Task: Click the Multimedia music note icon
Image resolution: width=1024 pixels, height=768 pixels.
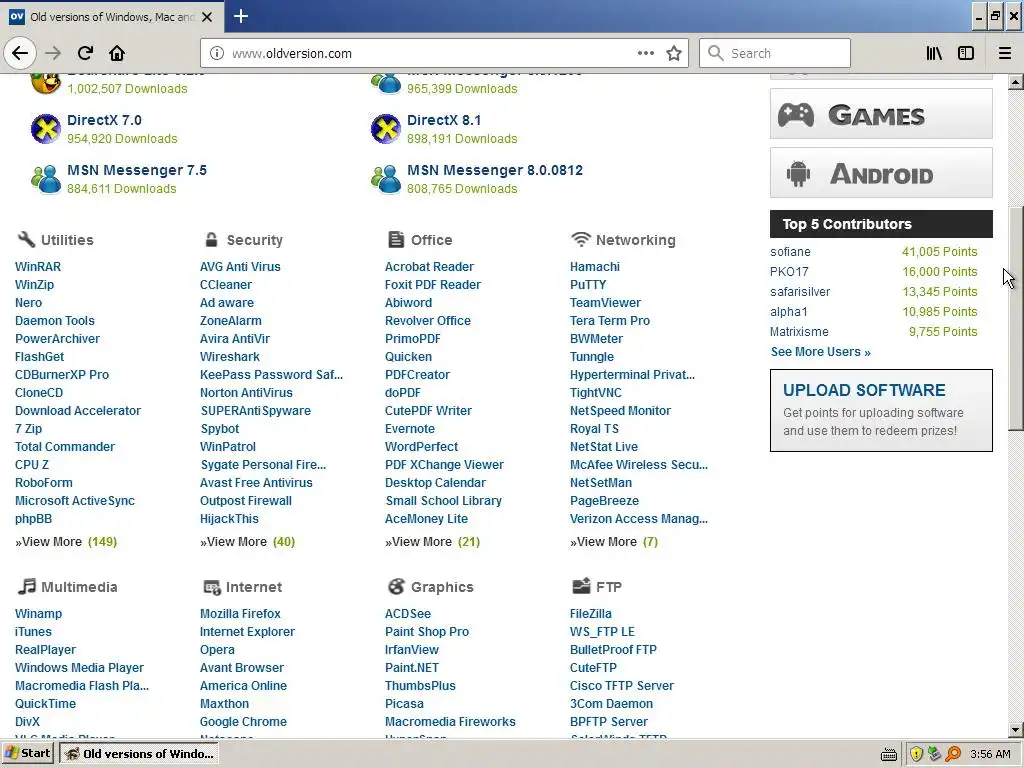Action: point(26,586)
